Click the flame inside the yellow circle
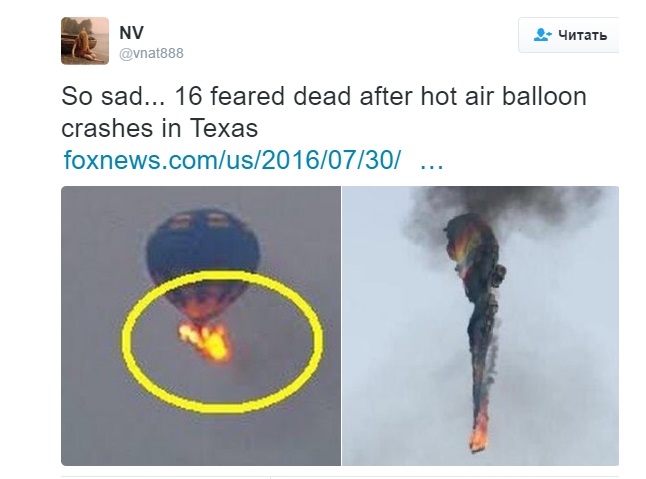This screenshot has width=646, height=479. pos(206,341)
